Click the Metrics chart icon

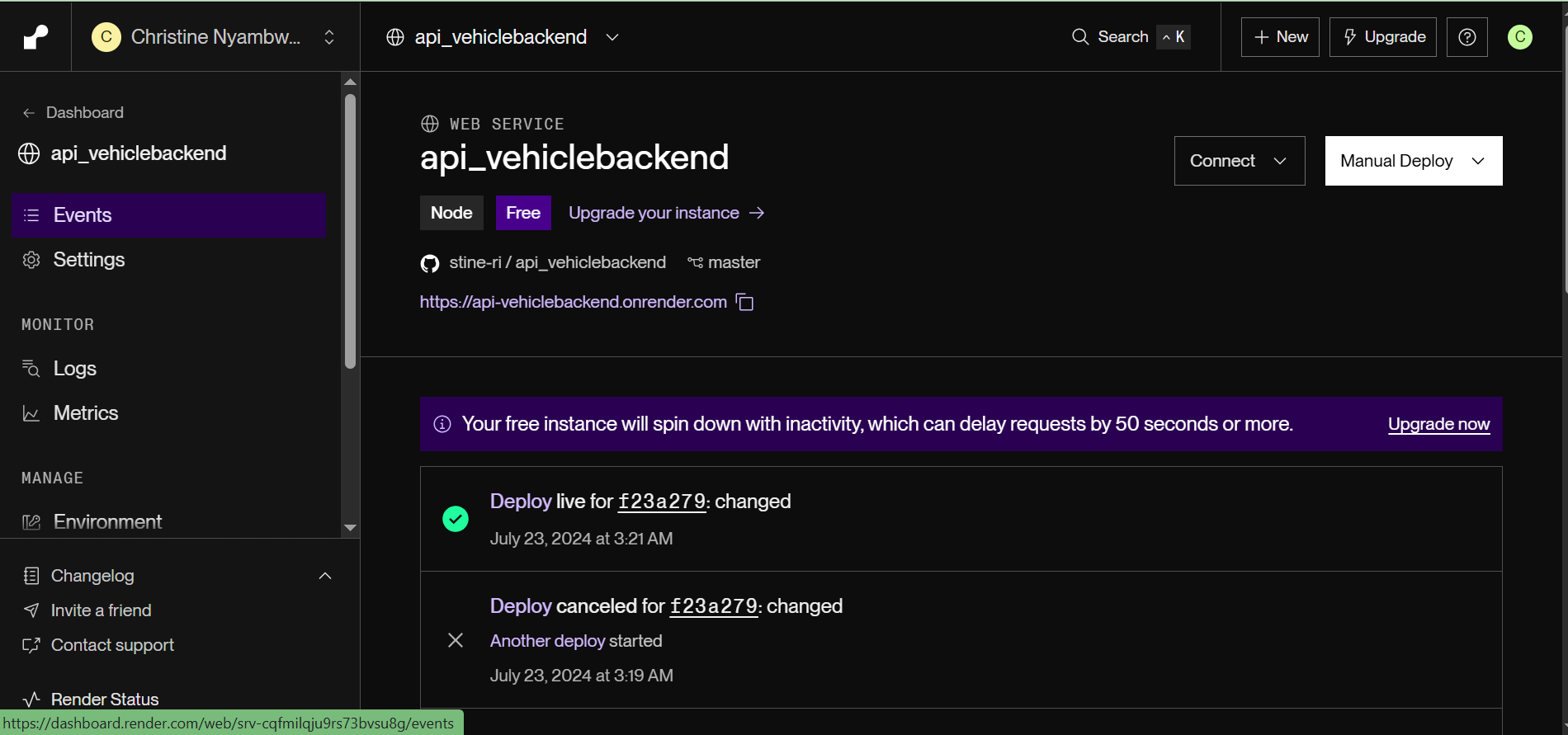click(31, 413)
